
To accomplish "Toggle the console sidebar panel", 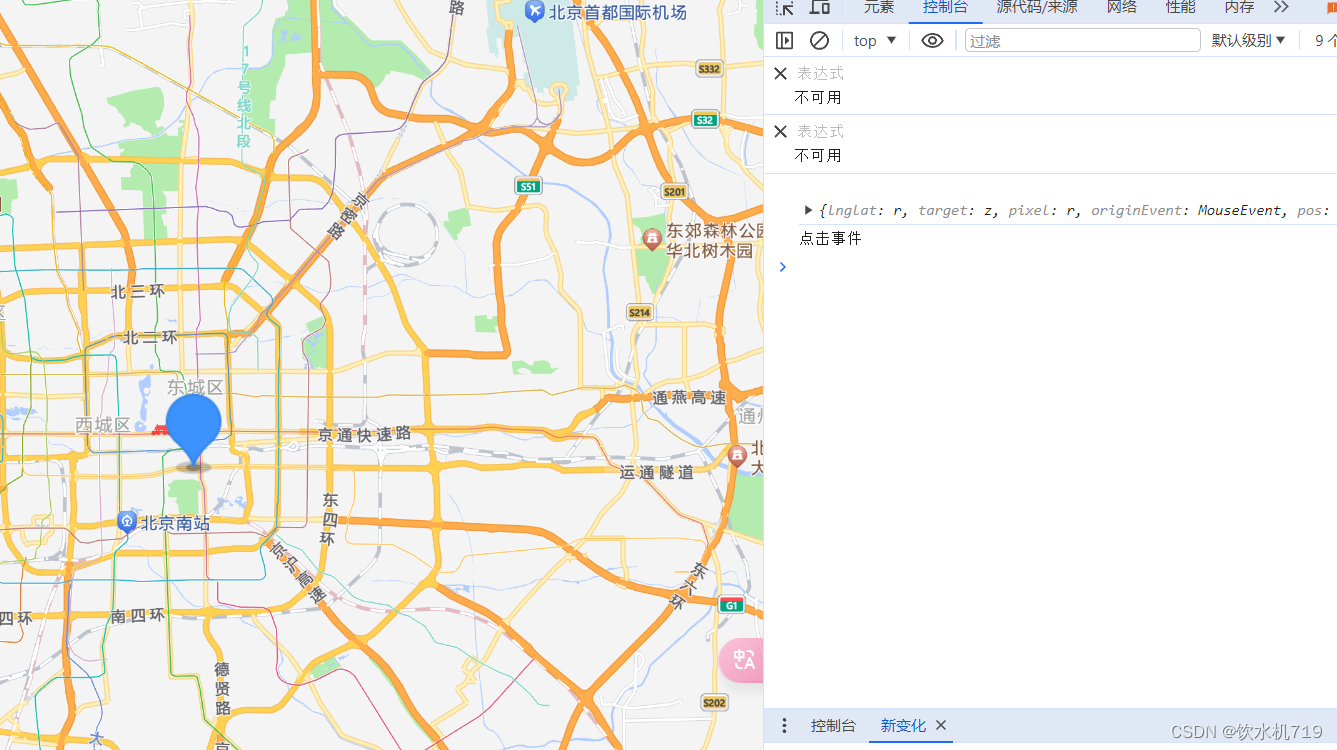I will coord(785,40).
